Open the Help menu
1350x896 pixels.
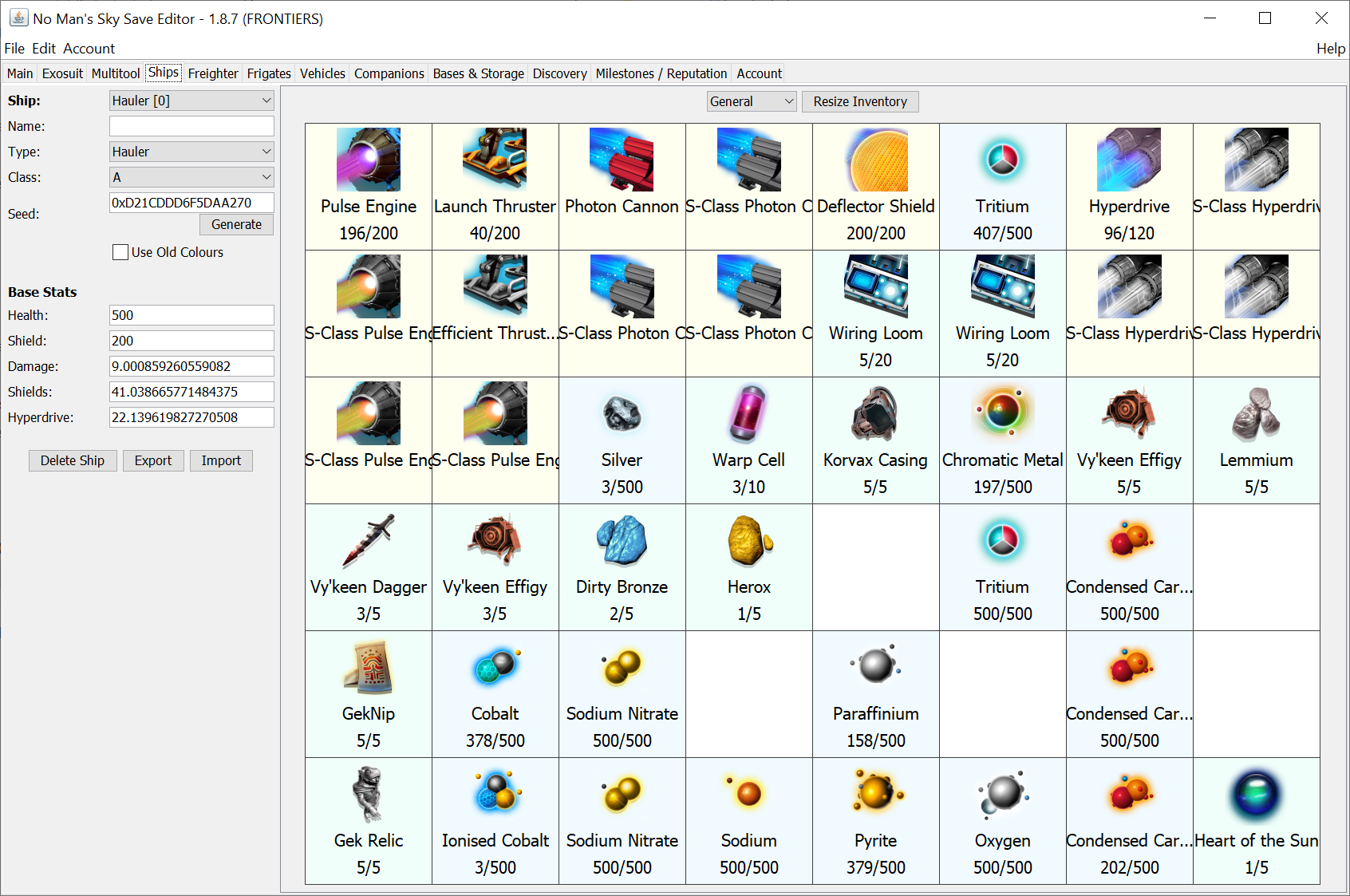click(x=1331, y=49)
